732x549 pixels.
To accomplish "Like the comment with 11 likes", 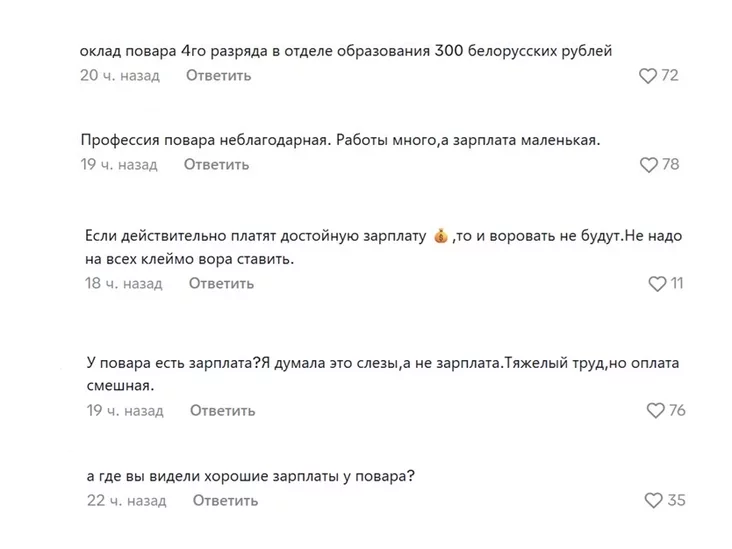I will pyautogui.click(x=657, y=284).
